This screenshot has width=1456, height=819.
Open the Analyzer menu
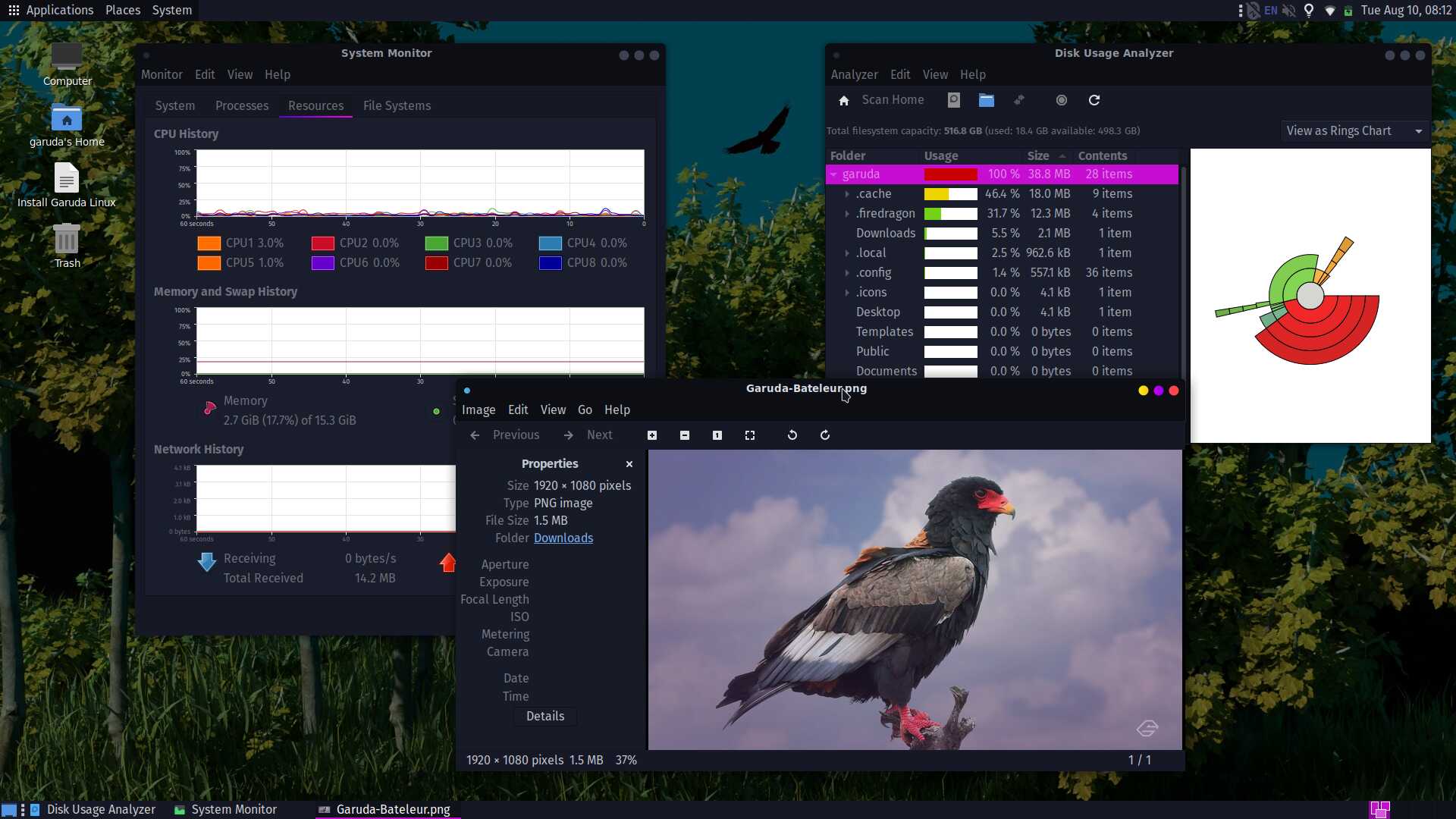(x=854, y=74)
